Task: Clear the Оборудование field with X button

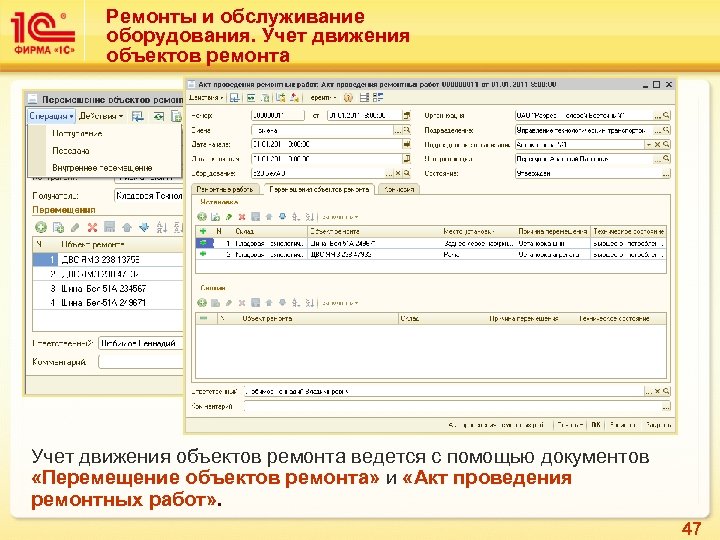Action: tap(398, 174)
